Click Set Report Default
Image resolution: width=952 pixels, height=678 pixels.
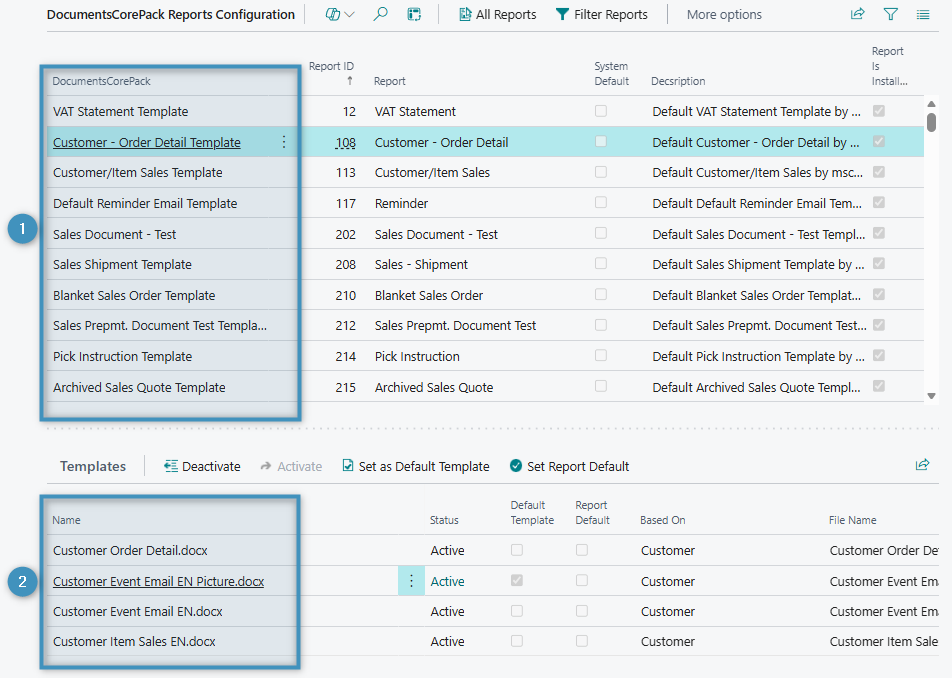tap(570, 466)
